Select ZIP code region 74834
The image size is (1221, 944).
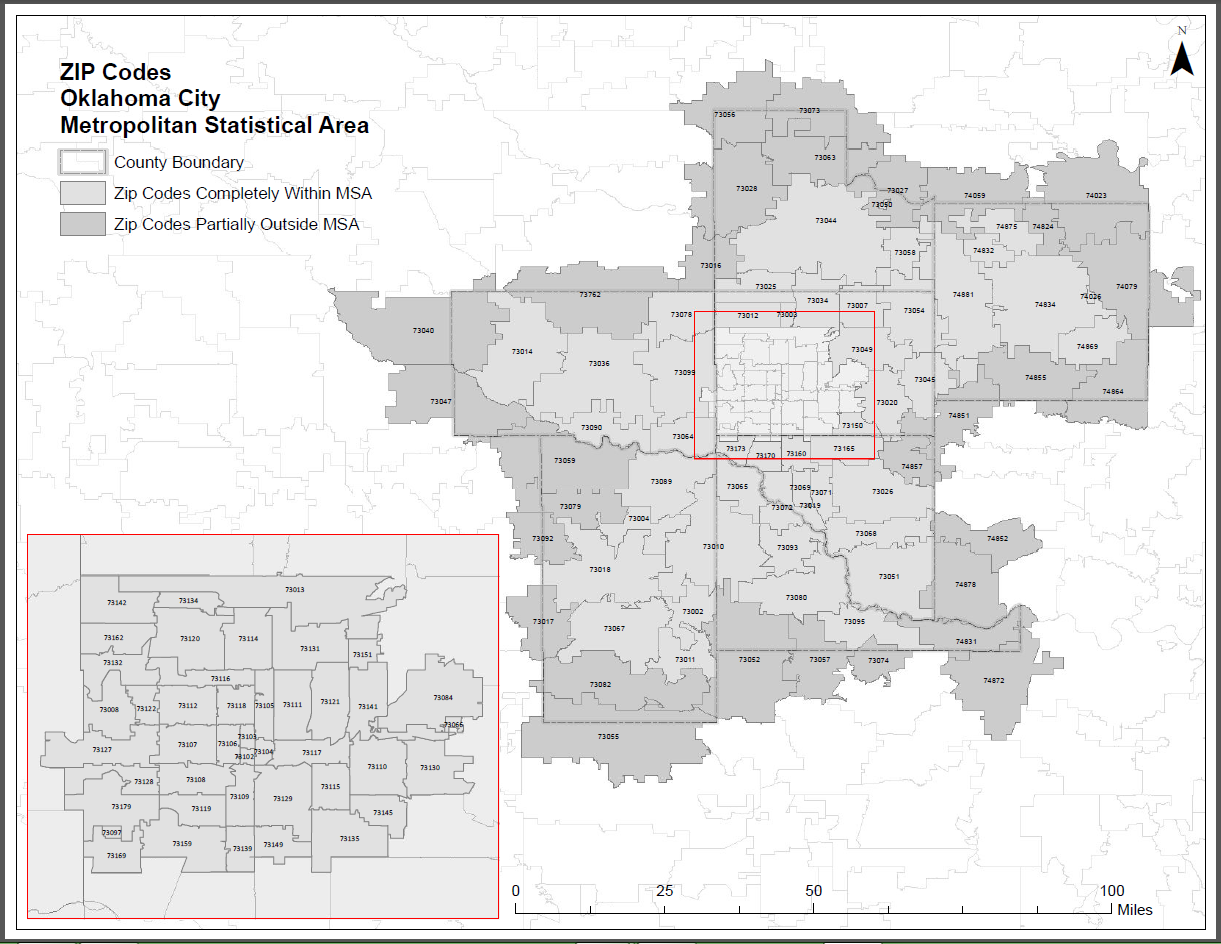point(1045,303)
